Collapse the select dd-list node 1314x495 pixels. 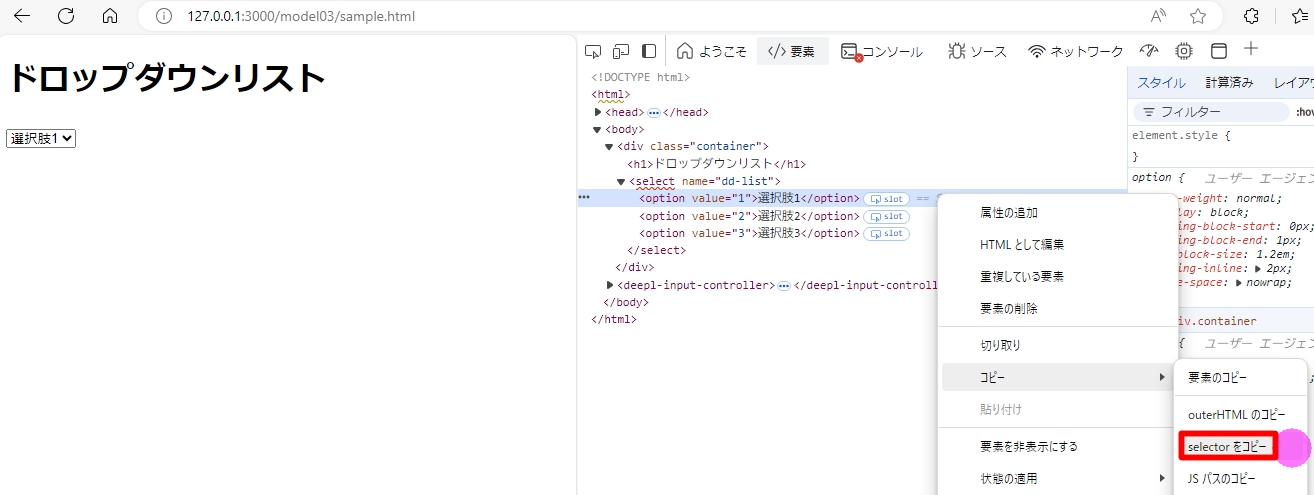(x=621, y=182)
